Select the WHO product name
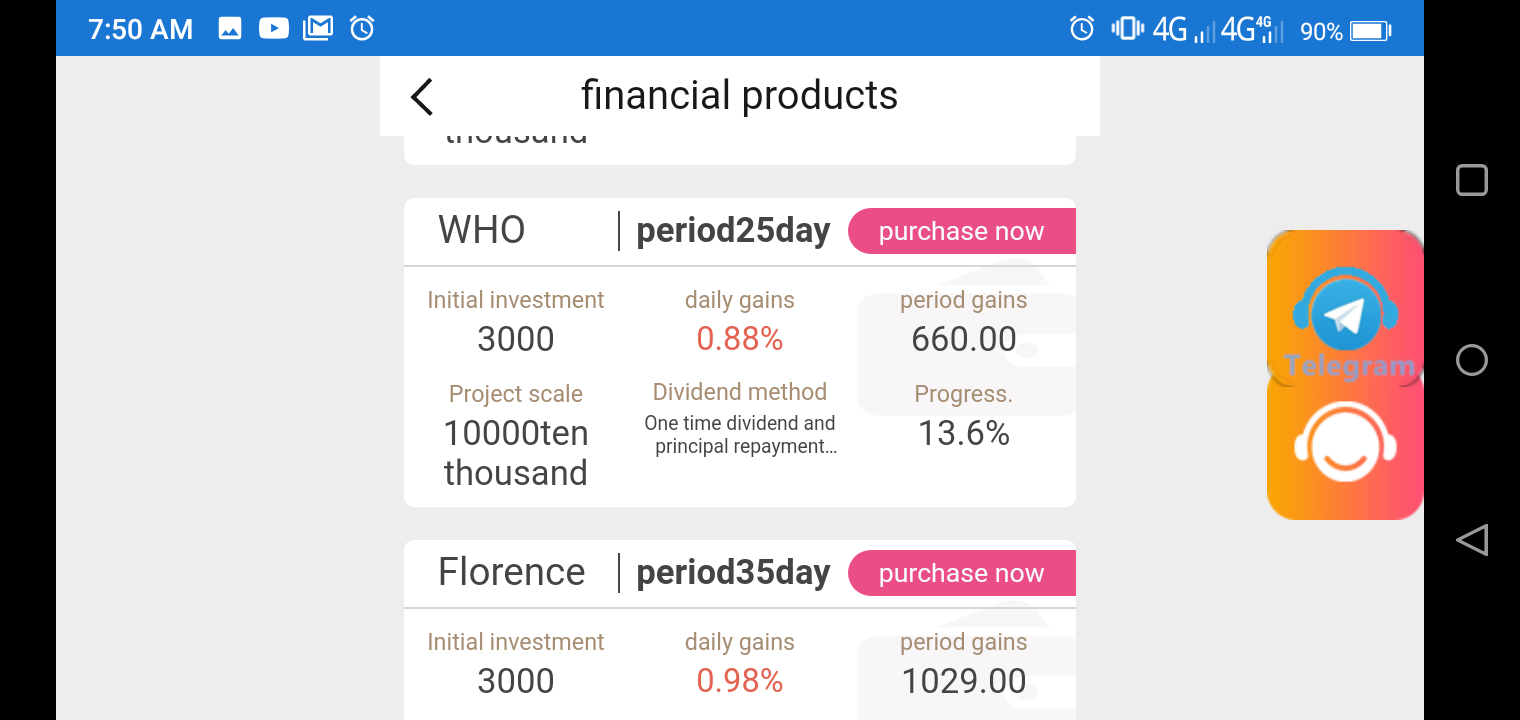The height and width of the screenshot is (720, 1520). click(481, 231)
